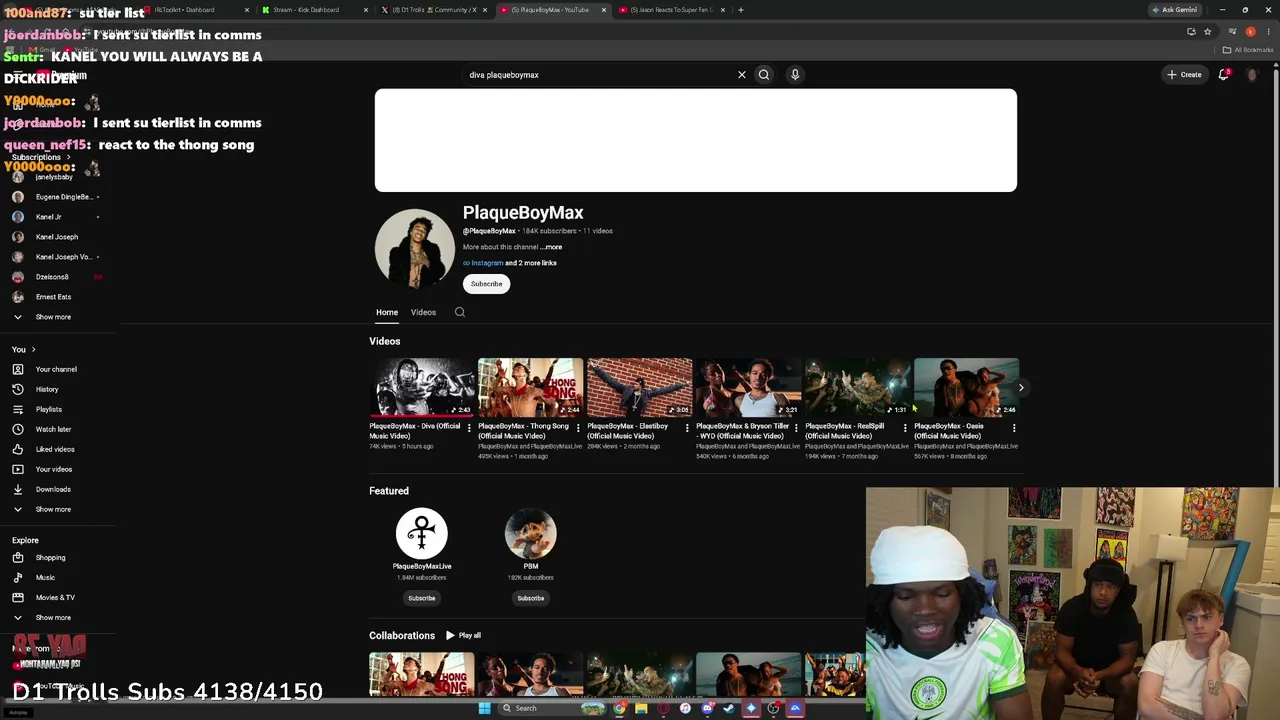1280x720 pixels.
Task: Play the Diva official music video thumbnail
Action: tap(421, 387)
